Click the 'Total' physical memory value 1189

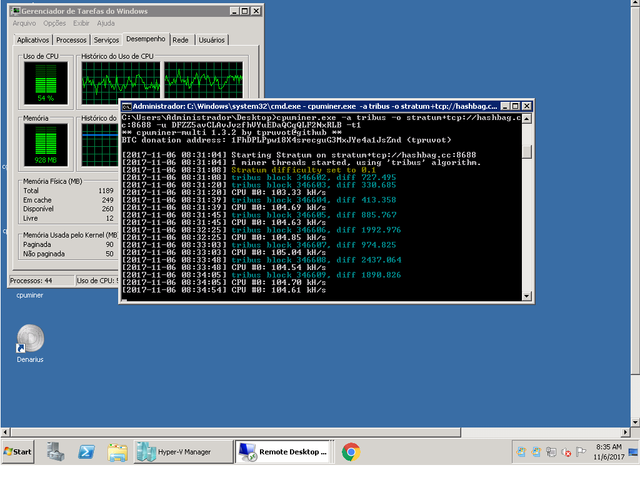pyautogui.click(x=106, y=191)
